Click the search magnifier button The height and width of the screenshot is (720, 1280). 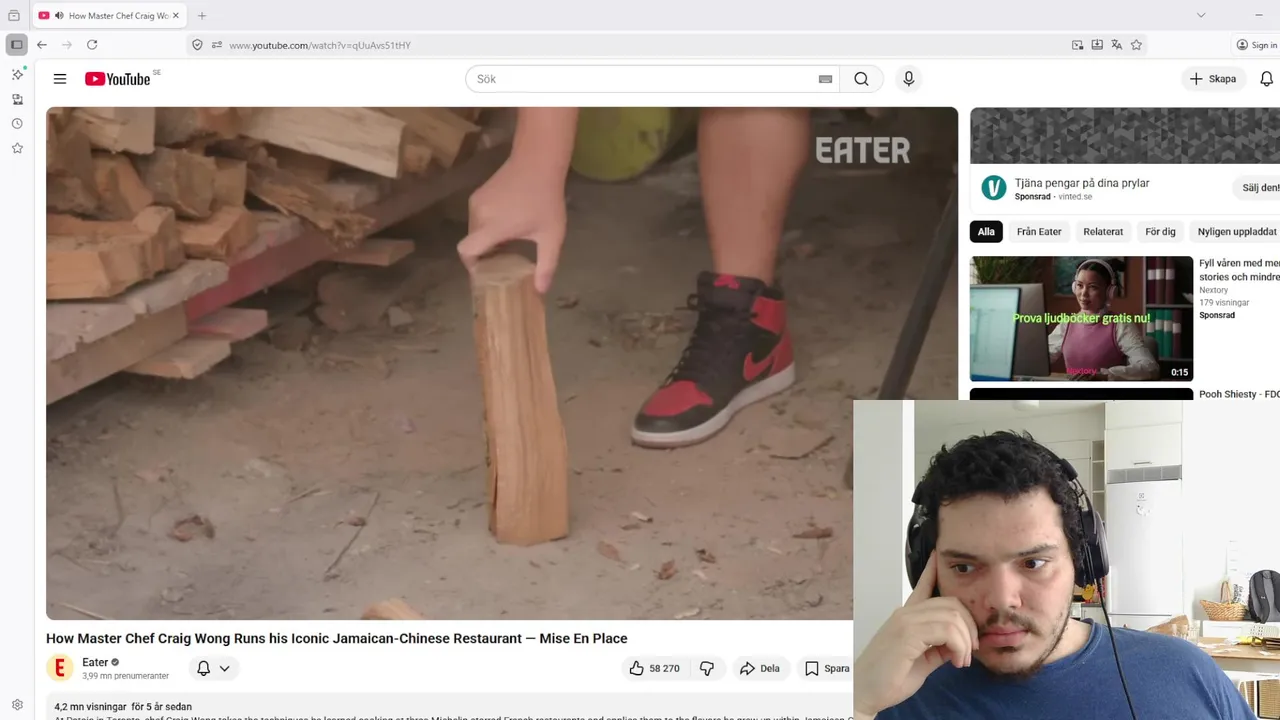point(861,79)
